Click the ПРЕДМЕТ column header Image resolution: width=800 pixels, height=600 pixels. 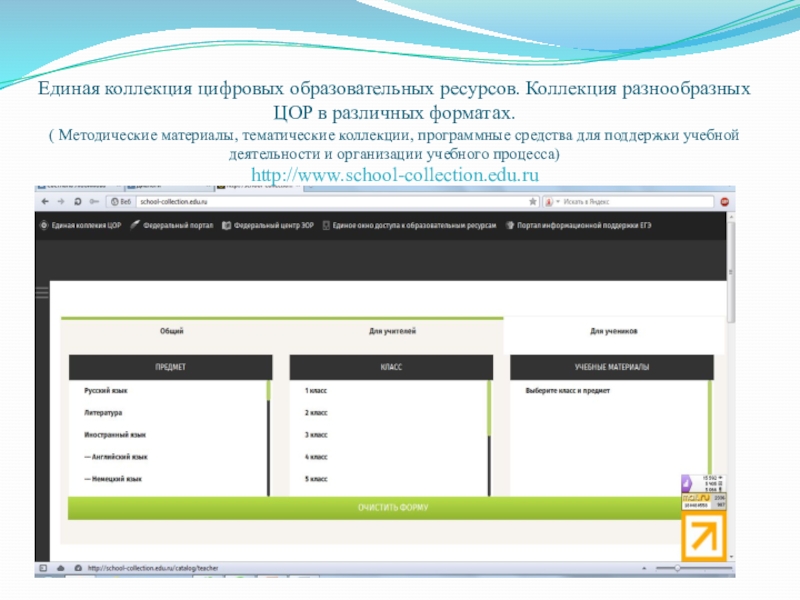pyautogui.click(x=170, y=367)
